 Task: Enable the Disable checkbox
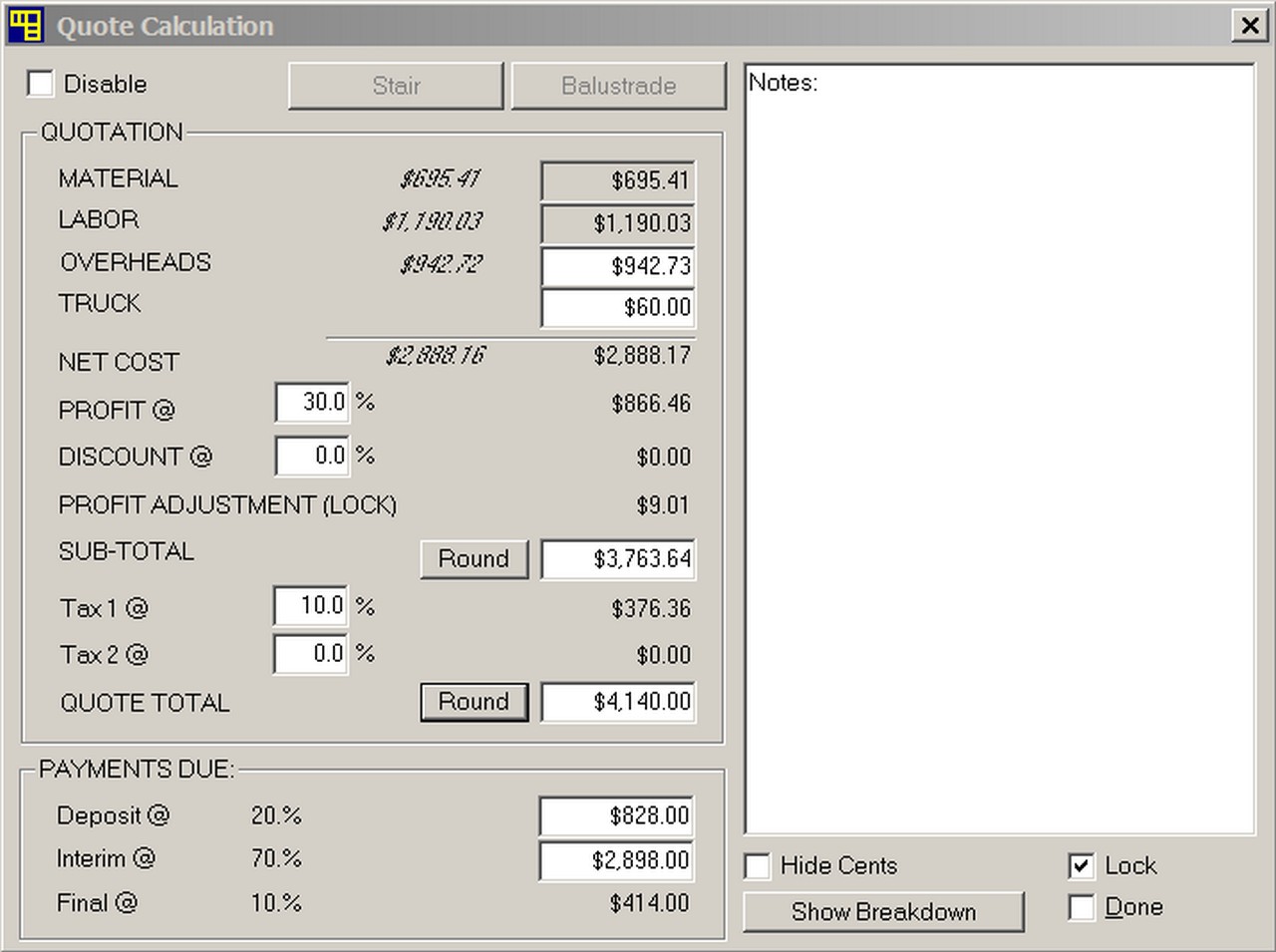40,84
